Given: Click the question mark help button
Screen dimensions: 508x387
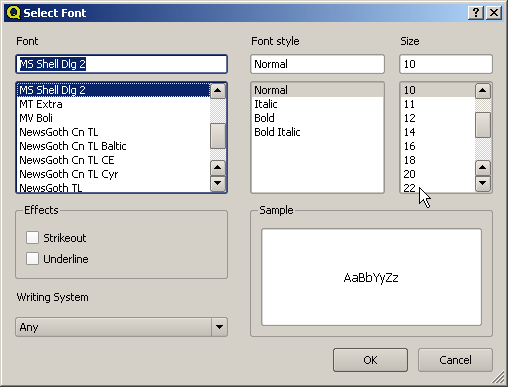Looking at the screenshot, I should (x=476, y=13).
